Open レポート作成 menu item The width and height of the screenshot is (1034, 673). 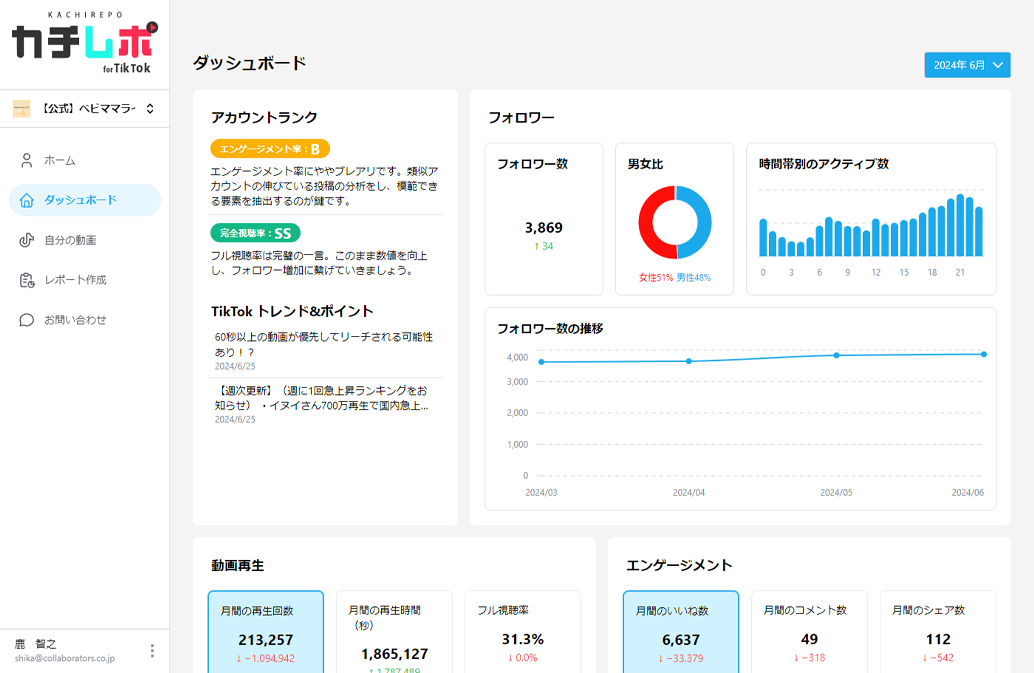click(75, 280)
